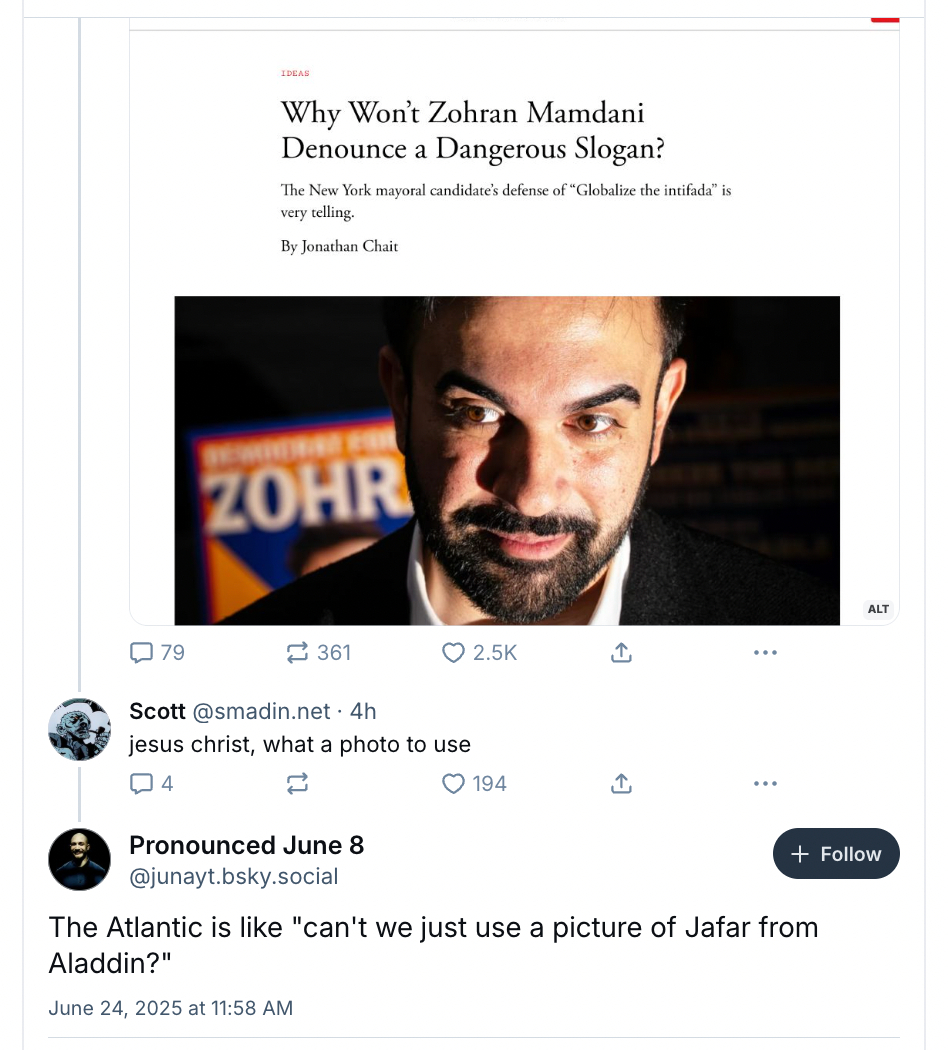The height and width of the screenshot is (1050, 948).
Task: Click Scott's display name
Action: [157, 711]
